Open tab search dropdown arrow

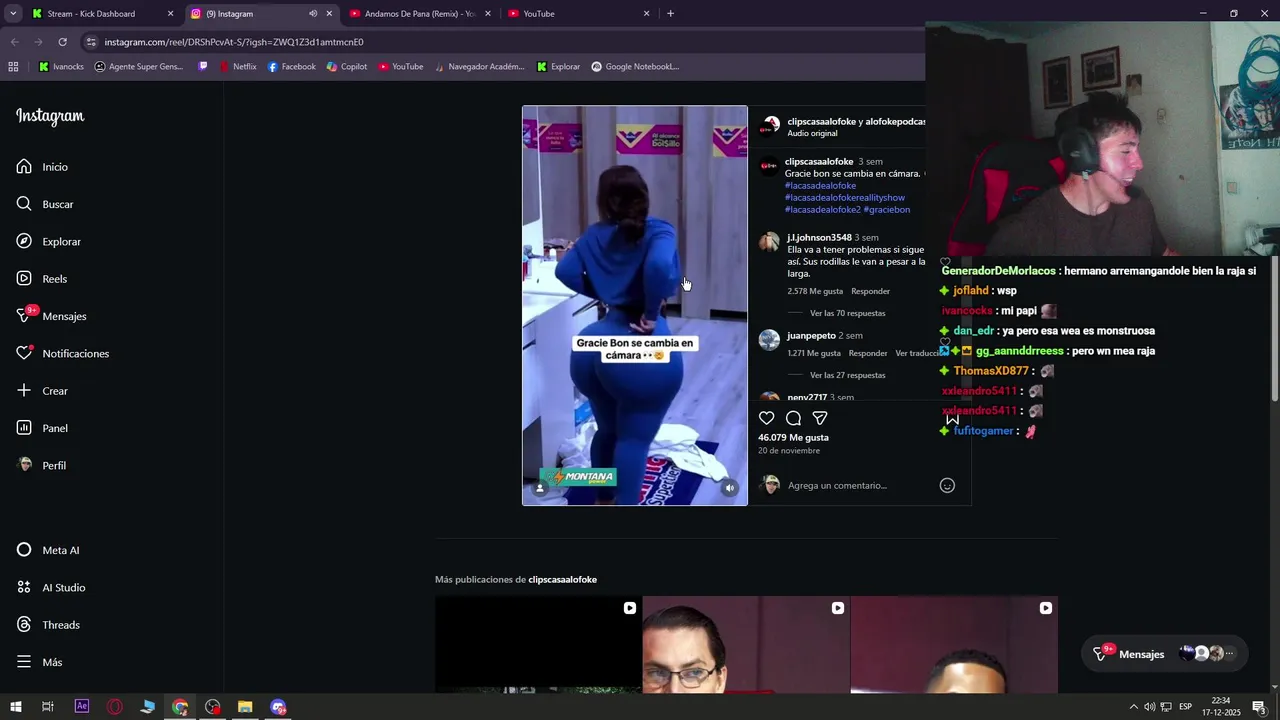tap(13, 14)
